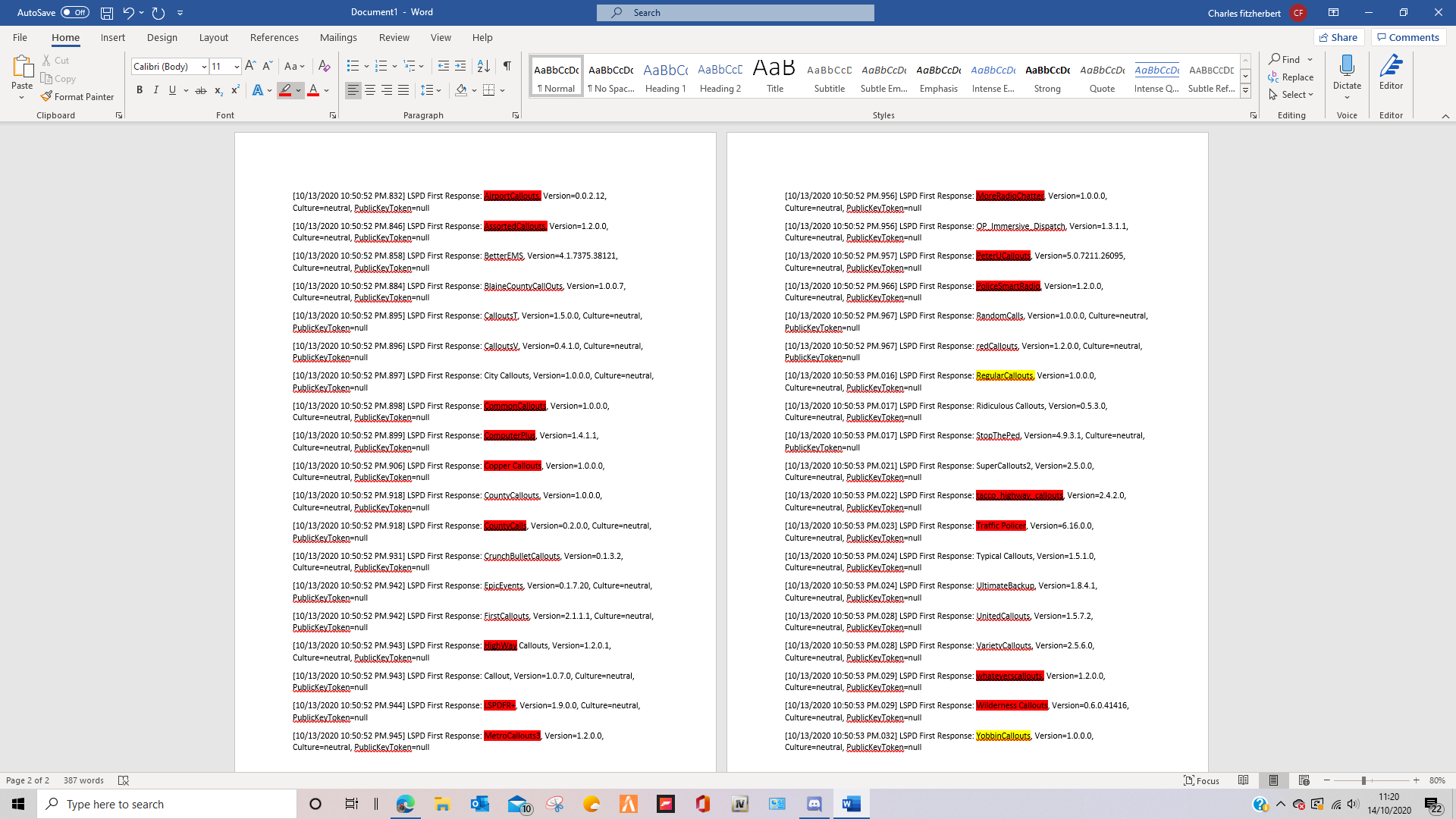
Task: Click the Clear All Formatting icon
Action: 324,66
